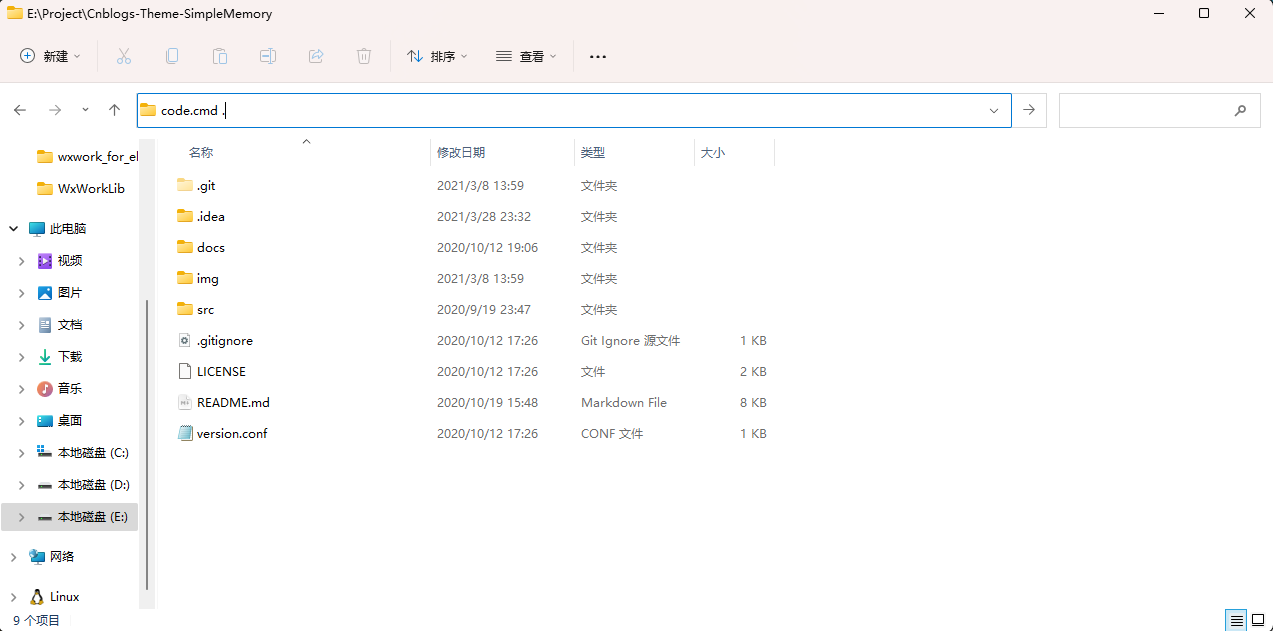Expand the Downloads (下载) tree node
Viewport: 1273px width, 631px height.
click(22, 357)
